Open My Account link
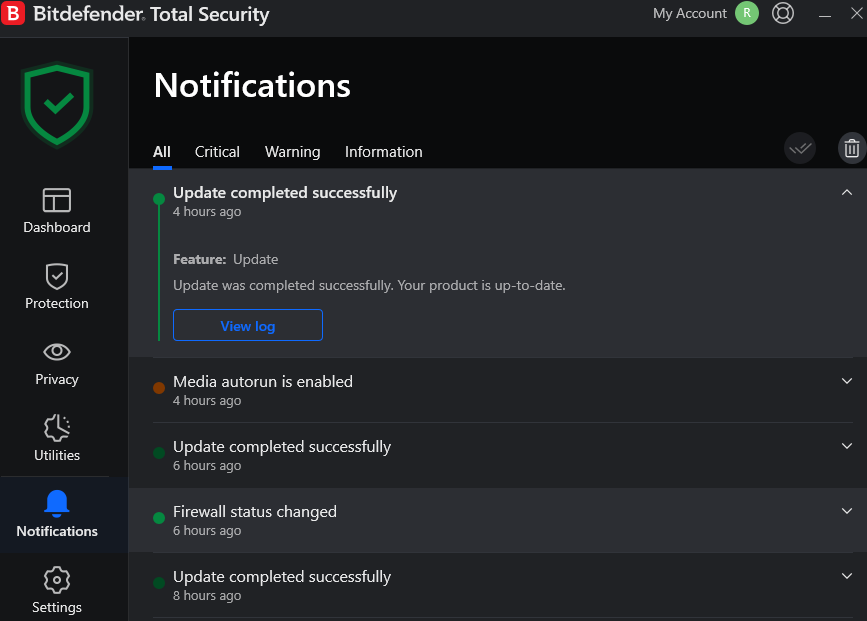Image resolution: width=867 pixels, height=621 pixels. (x=690, y=13)
